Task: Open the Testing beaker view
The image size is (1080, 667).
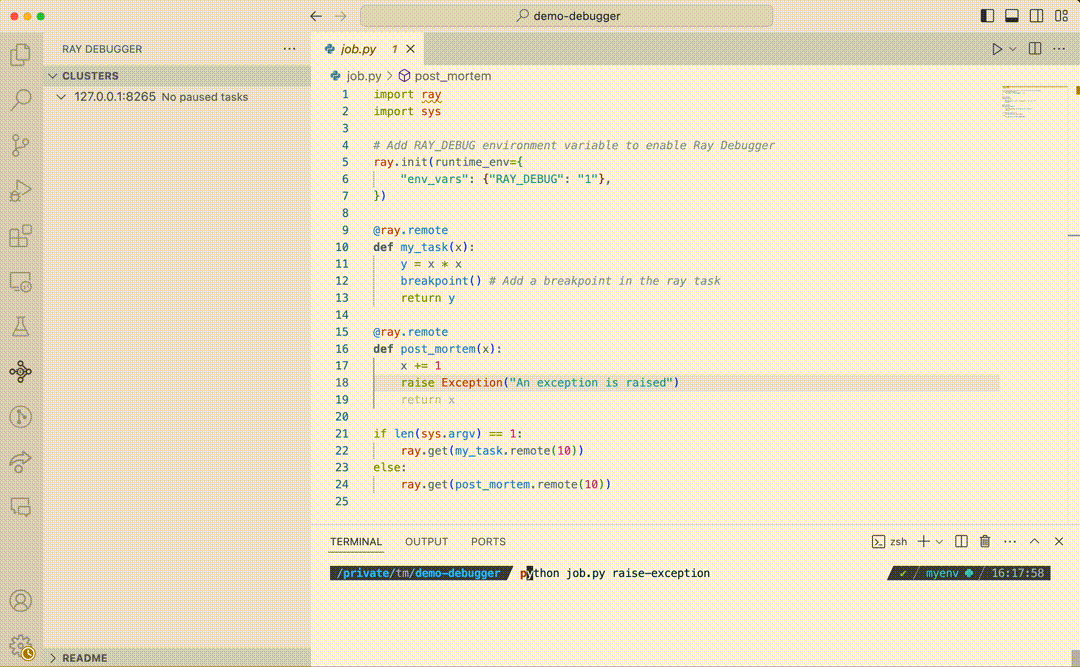Action: 20,327
